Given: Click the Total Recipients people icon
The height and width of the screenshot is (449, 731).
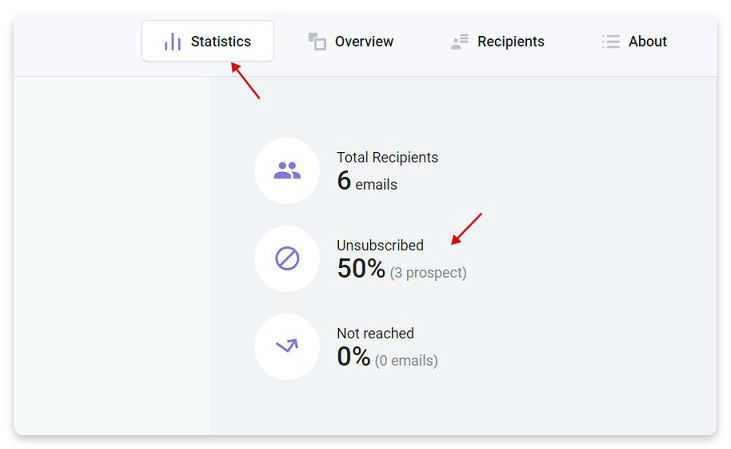Looking at the screenshot, I should [x=287, y=171].
